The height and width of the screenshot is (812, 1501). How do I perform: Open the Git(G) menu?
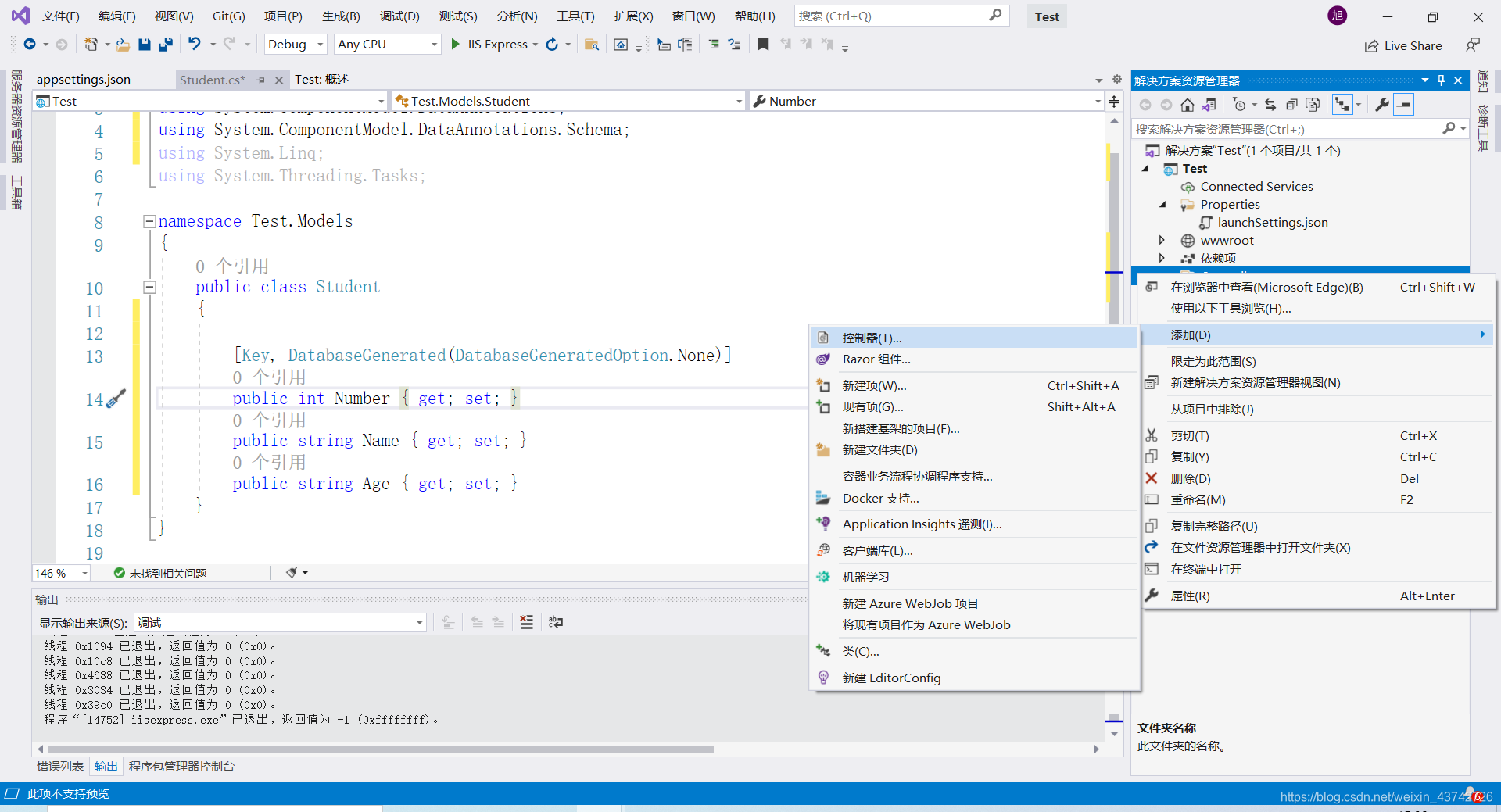[229, 16]
